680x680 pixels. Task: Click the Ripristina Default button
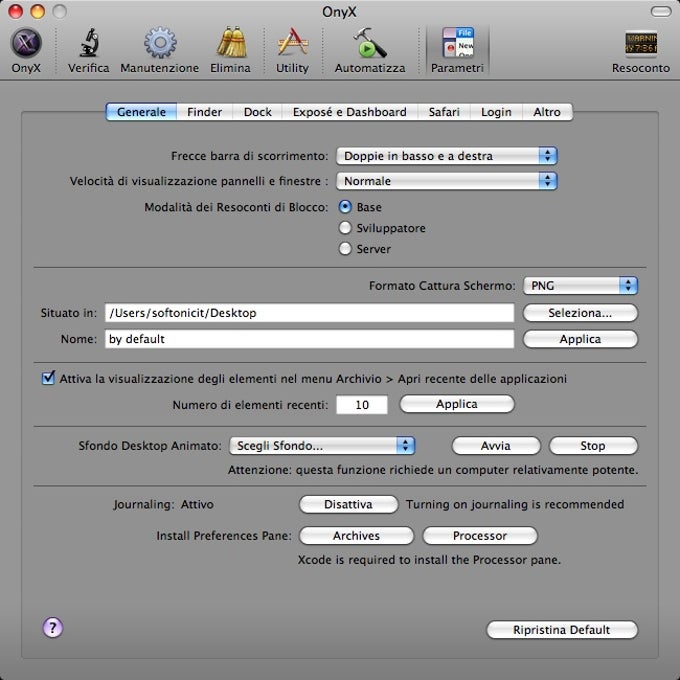point(562,630)
